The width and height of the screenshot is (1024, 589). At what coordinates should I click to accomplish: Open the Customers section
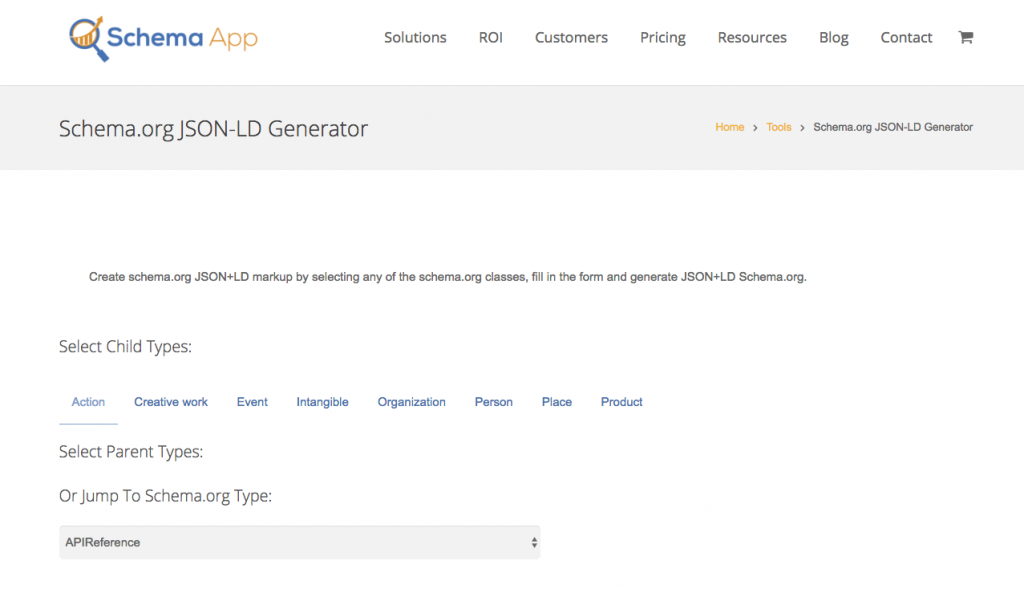[571, 37]
